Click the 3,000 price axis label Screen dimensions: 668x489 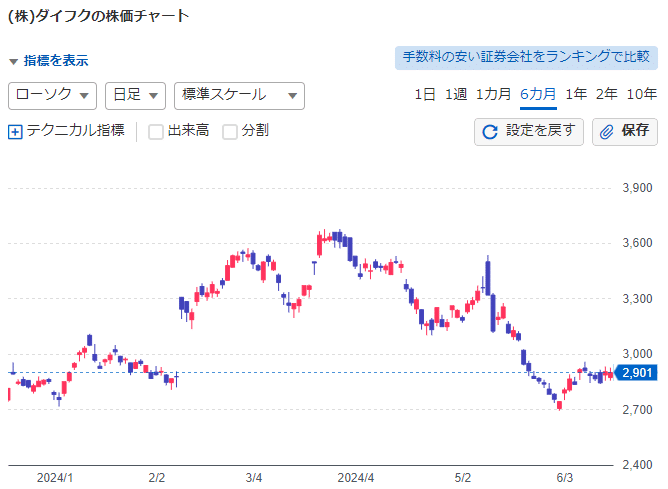[637, 354]
